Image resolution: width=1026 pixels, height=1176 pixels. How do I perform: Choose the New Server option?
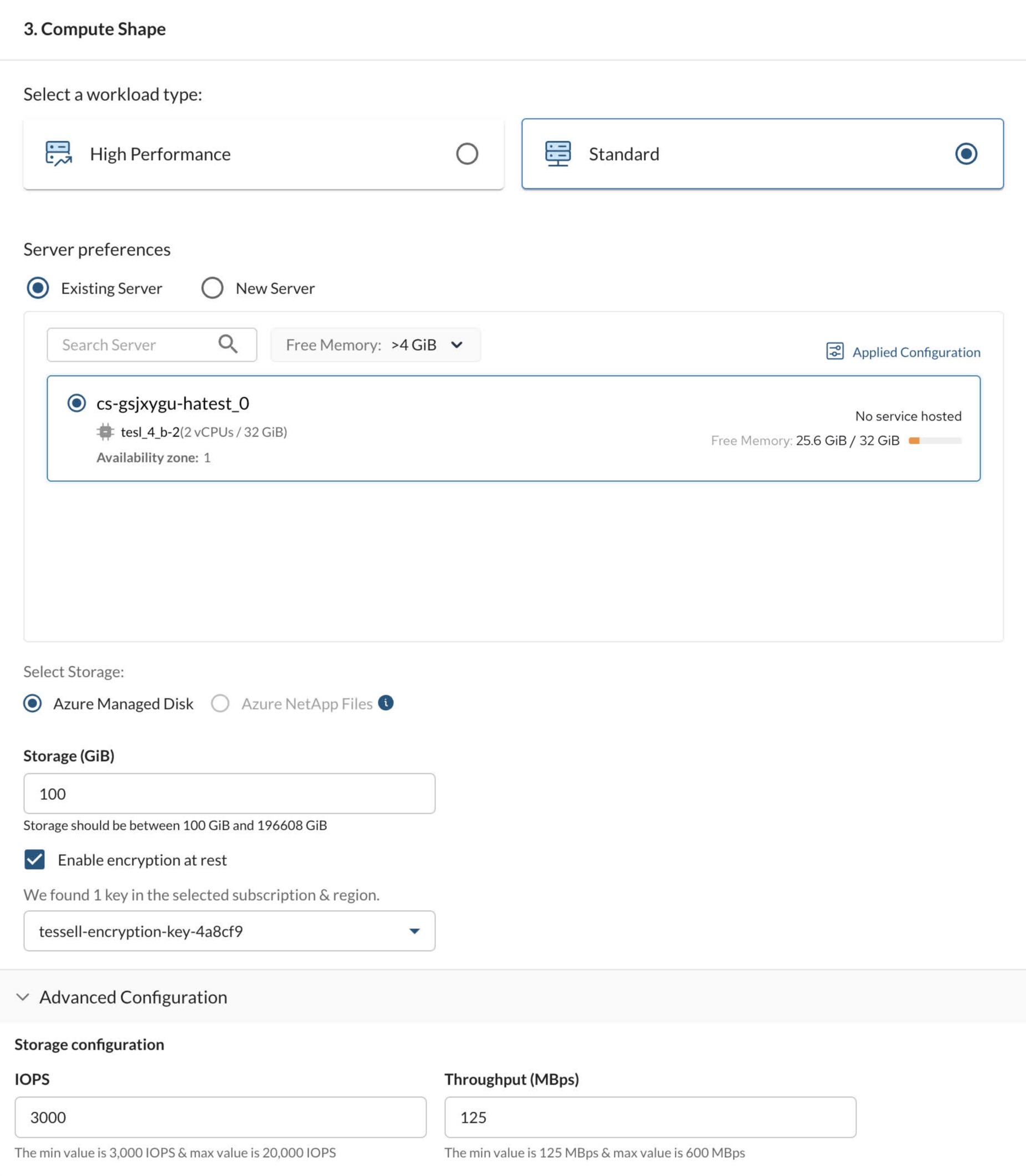tap(212, 288)
